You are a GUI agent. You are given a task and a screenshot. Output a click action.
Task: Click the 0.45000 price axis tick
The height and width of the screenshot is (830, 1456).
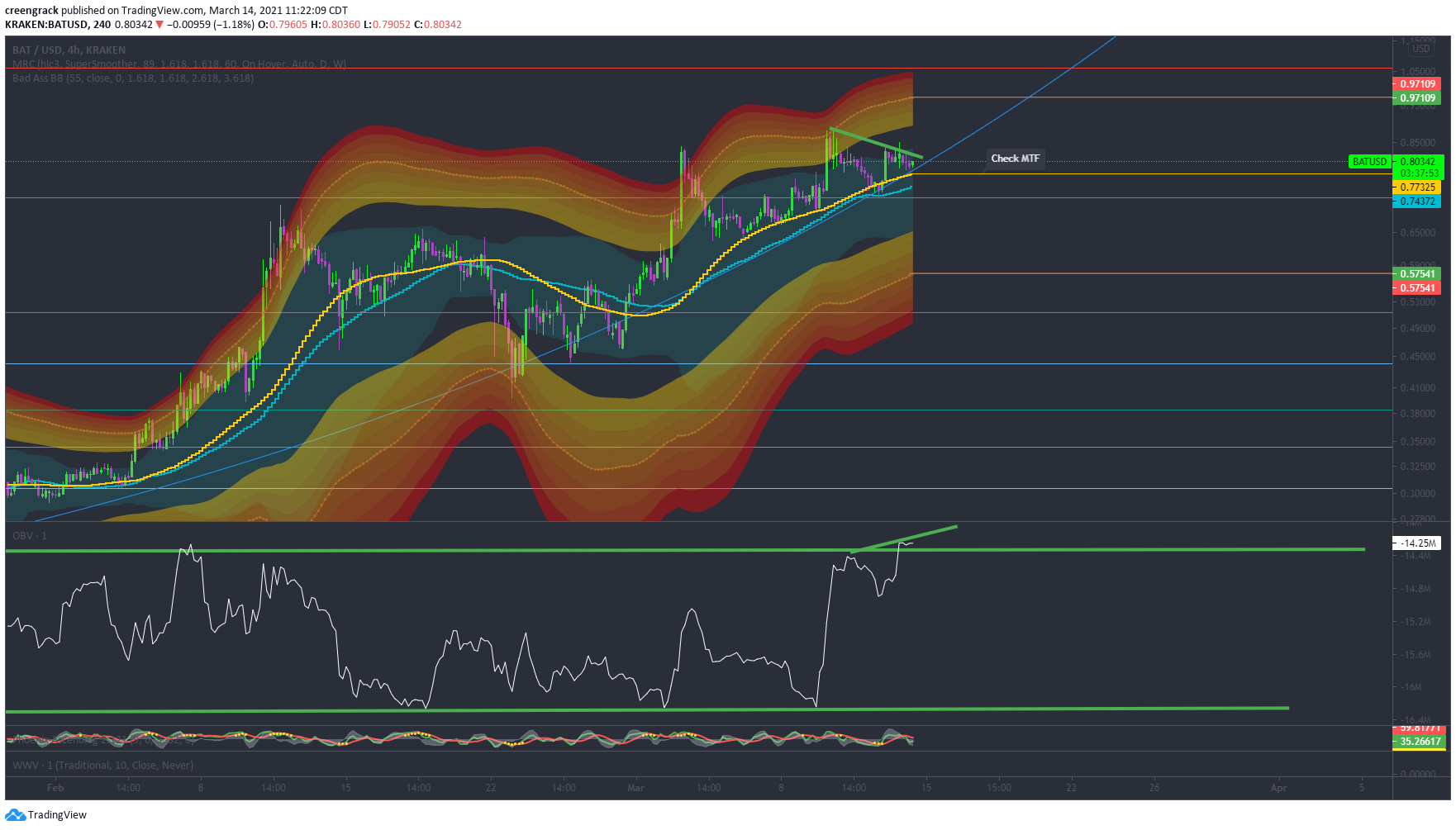1418,358
